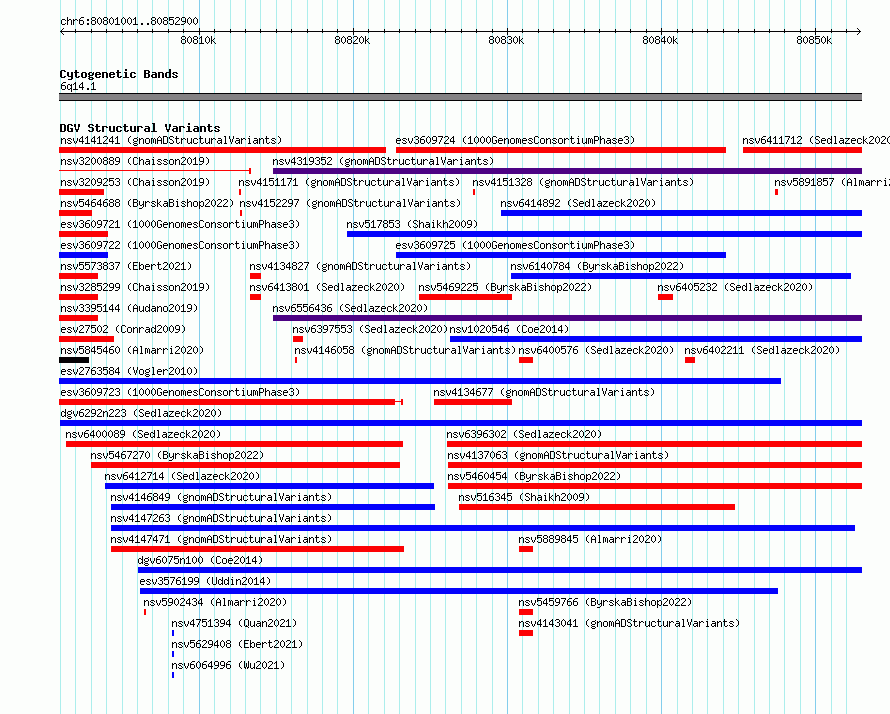Open the nsv5459766 ByrskaBishop2022 label

pos(605,602)
